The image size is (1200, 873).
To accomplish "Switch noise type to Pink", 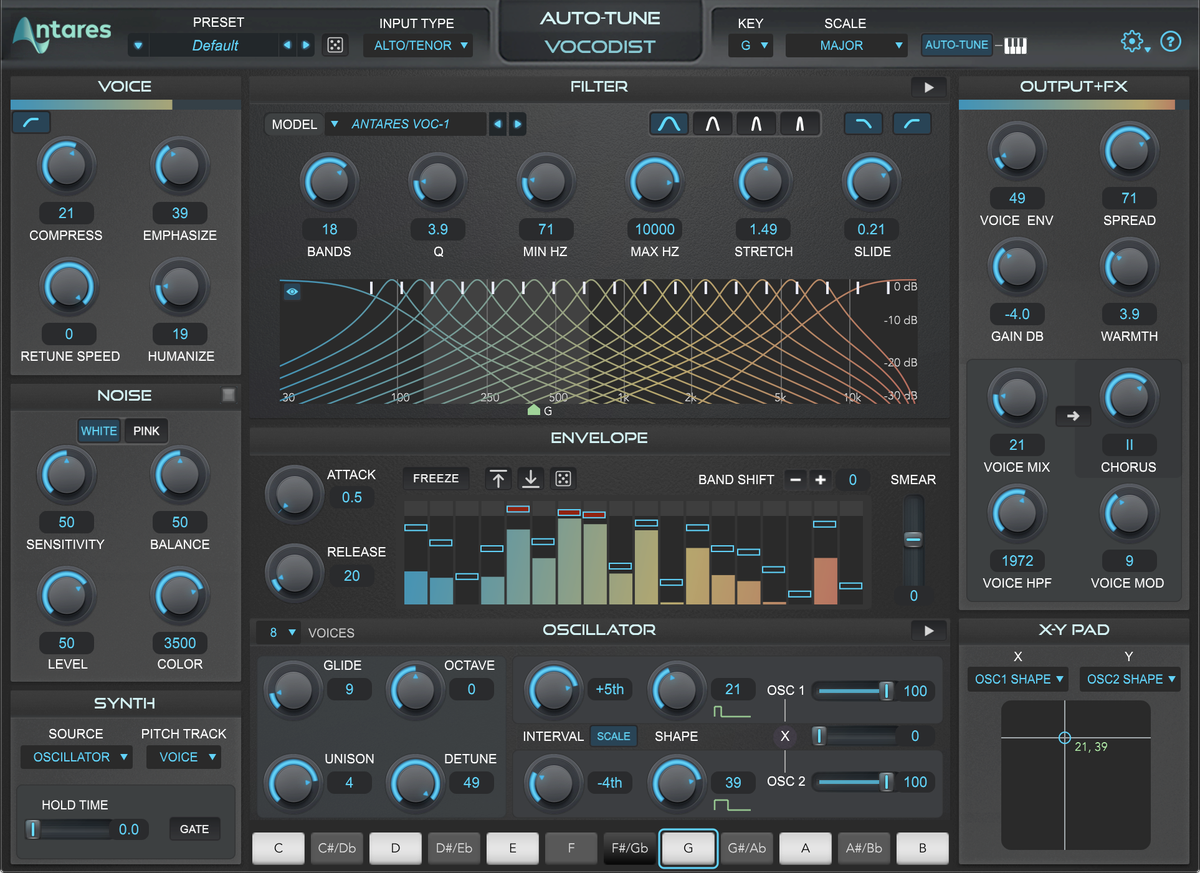I will [x=146, y=431].
